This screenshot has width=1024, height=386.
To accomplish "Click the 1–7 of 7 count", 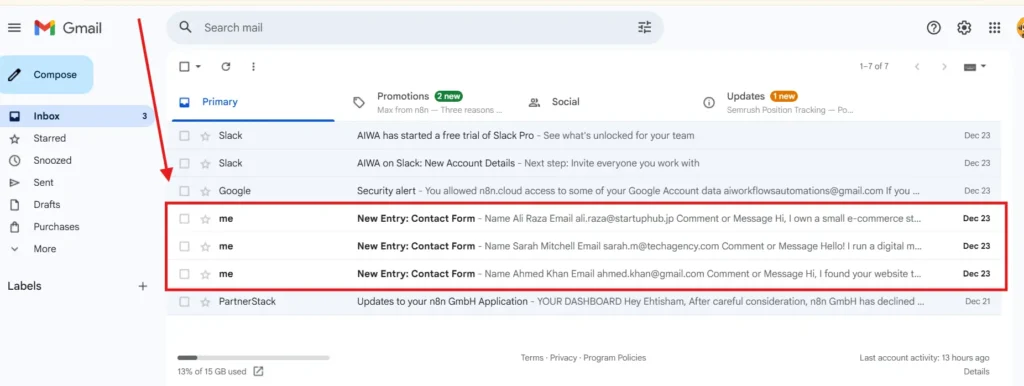I will [x=874, y=67].
